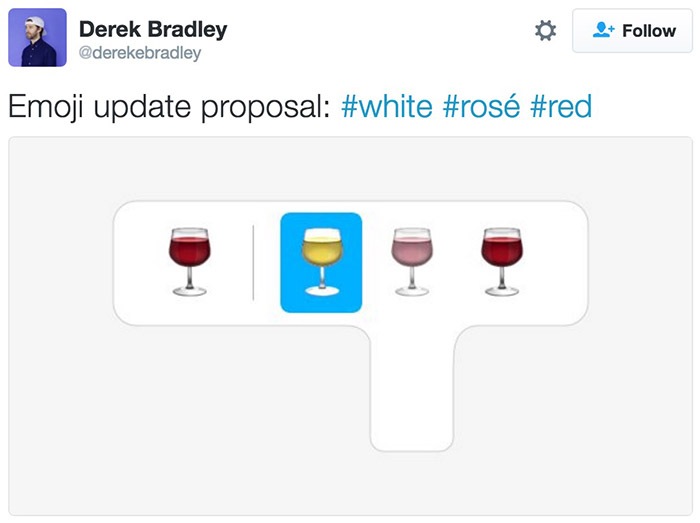Click the vertical divider in emoji picker
This screenshot has width=700, height=523.
click(x=253, y=262)
